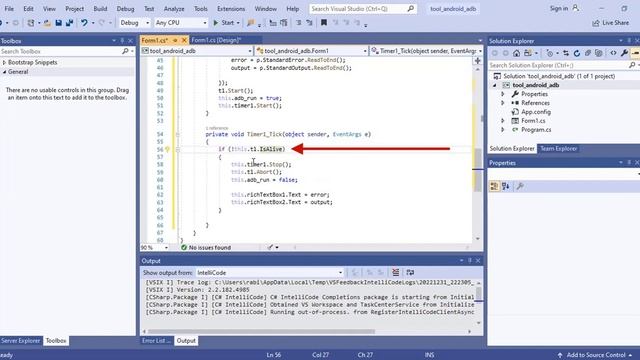The image size is (640, 360).
Task: Click Home icon in Solution Explorer
Action: click(x=516, y=53)
